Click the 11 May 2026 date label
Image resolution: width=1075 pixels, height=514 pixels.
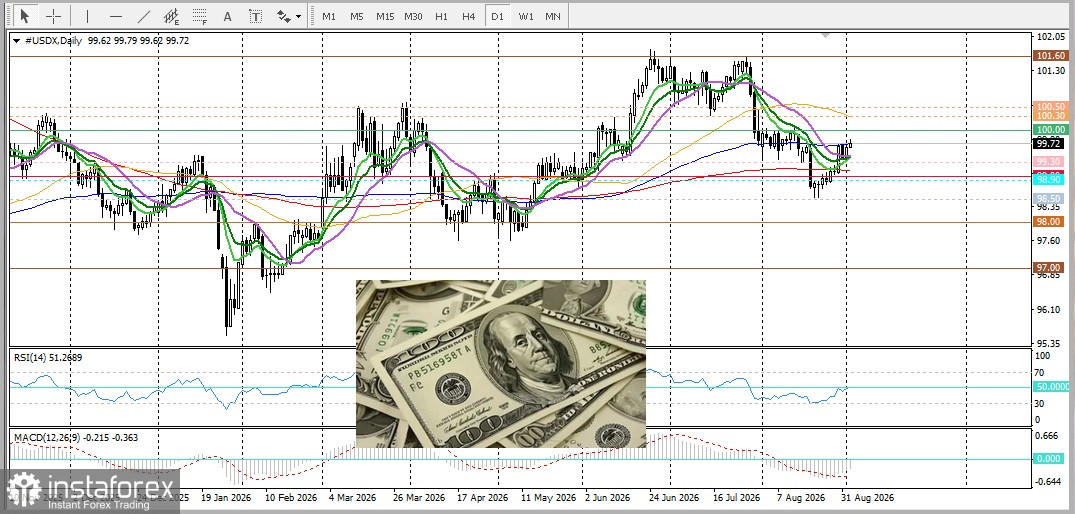coord(546,496)
